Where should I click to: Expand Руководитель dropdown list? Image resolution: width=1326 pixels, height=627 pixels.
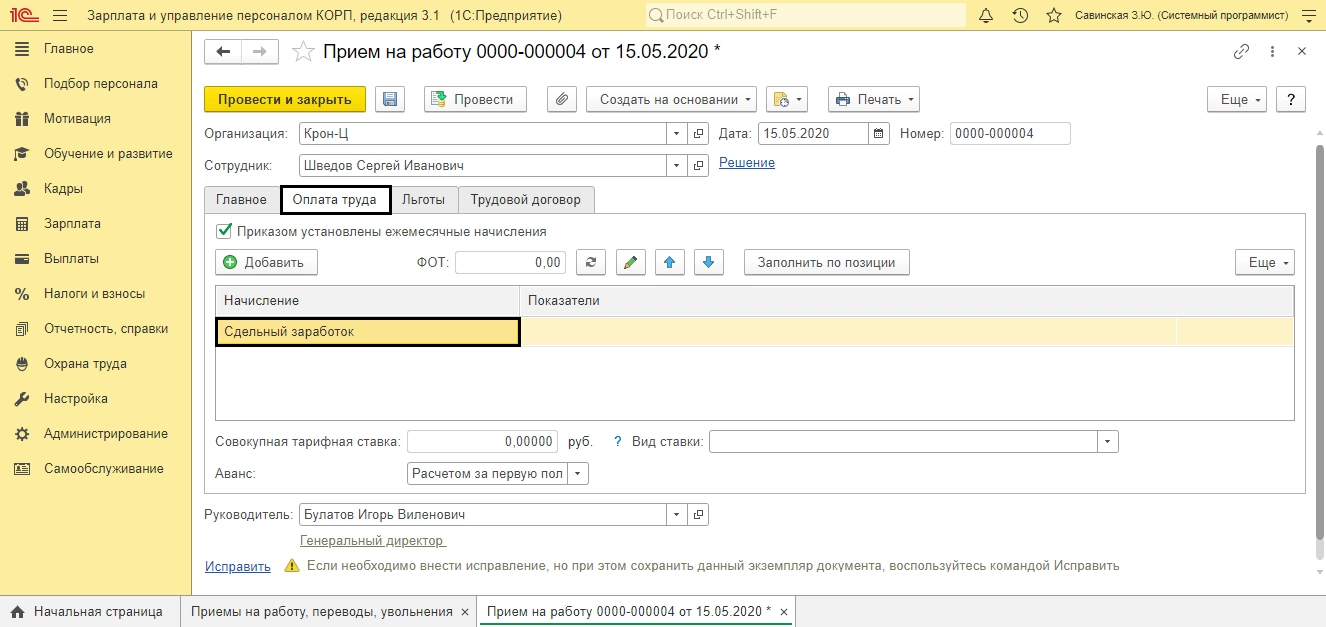(677, 515)
